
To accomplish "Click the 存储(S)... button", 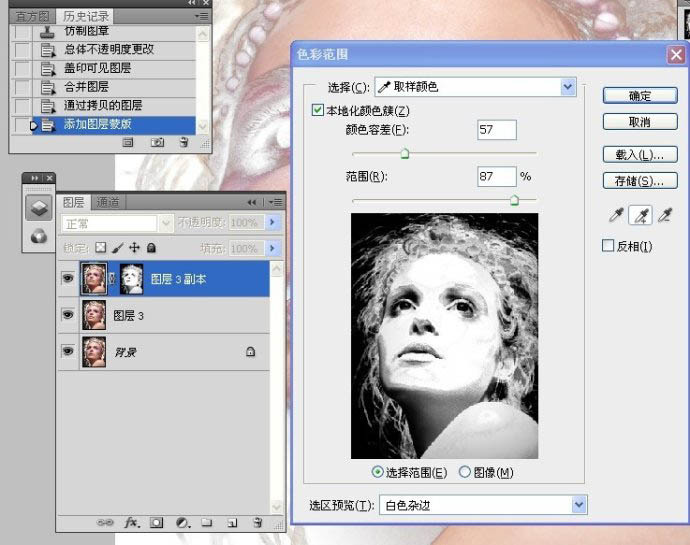I will point(640,181).
